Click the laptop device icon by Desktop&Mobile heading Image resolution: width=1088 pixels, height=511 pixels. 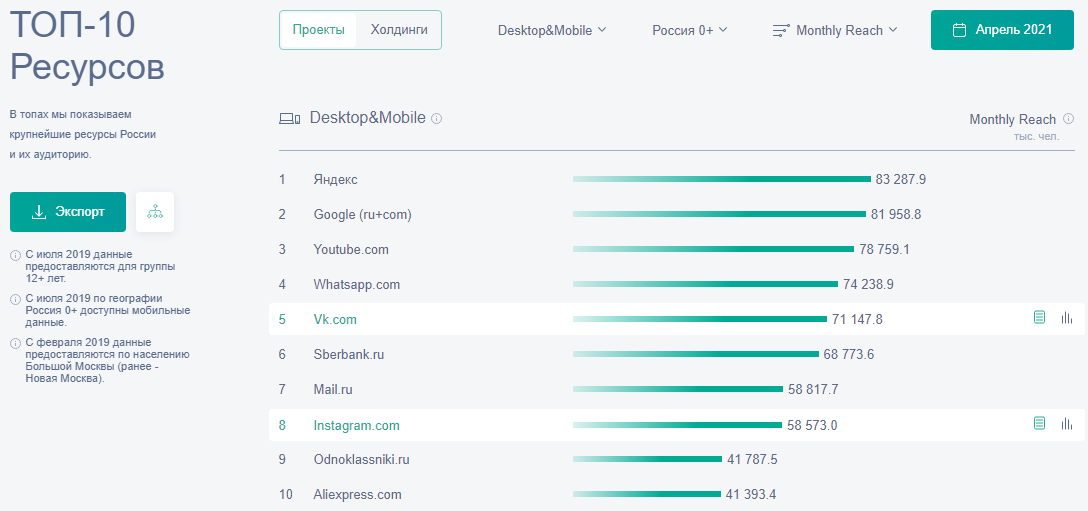point(289,119)
